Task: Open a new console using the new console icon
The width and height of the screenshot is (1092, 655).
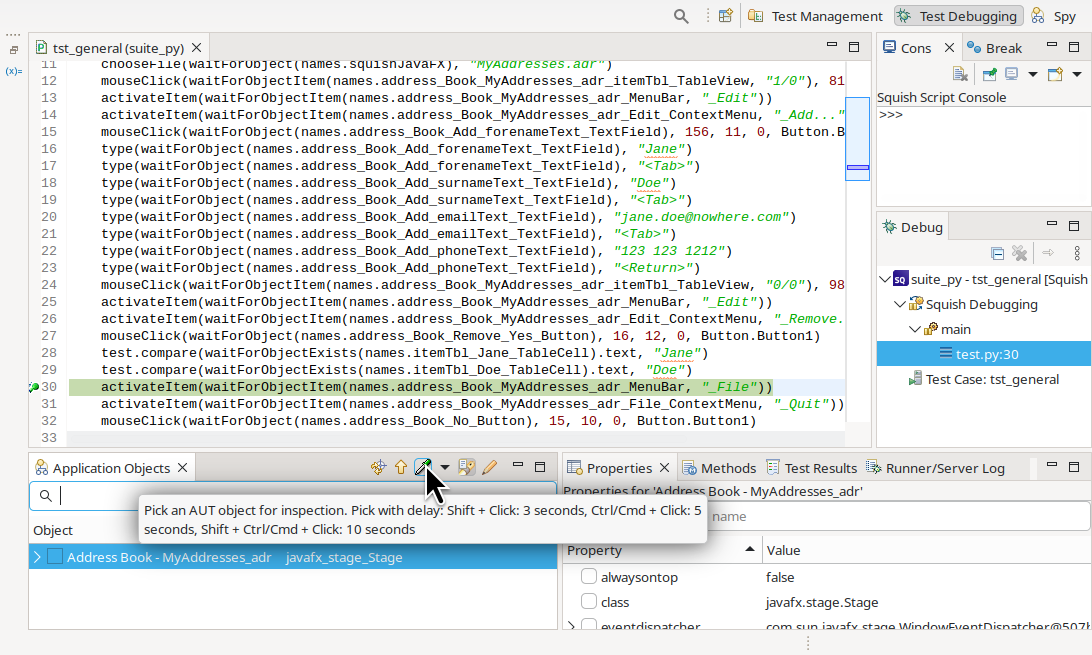Action: [x=1054, y=73]
